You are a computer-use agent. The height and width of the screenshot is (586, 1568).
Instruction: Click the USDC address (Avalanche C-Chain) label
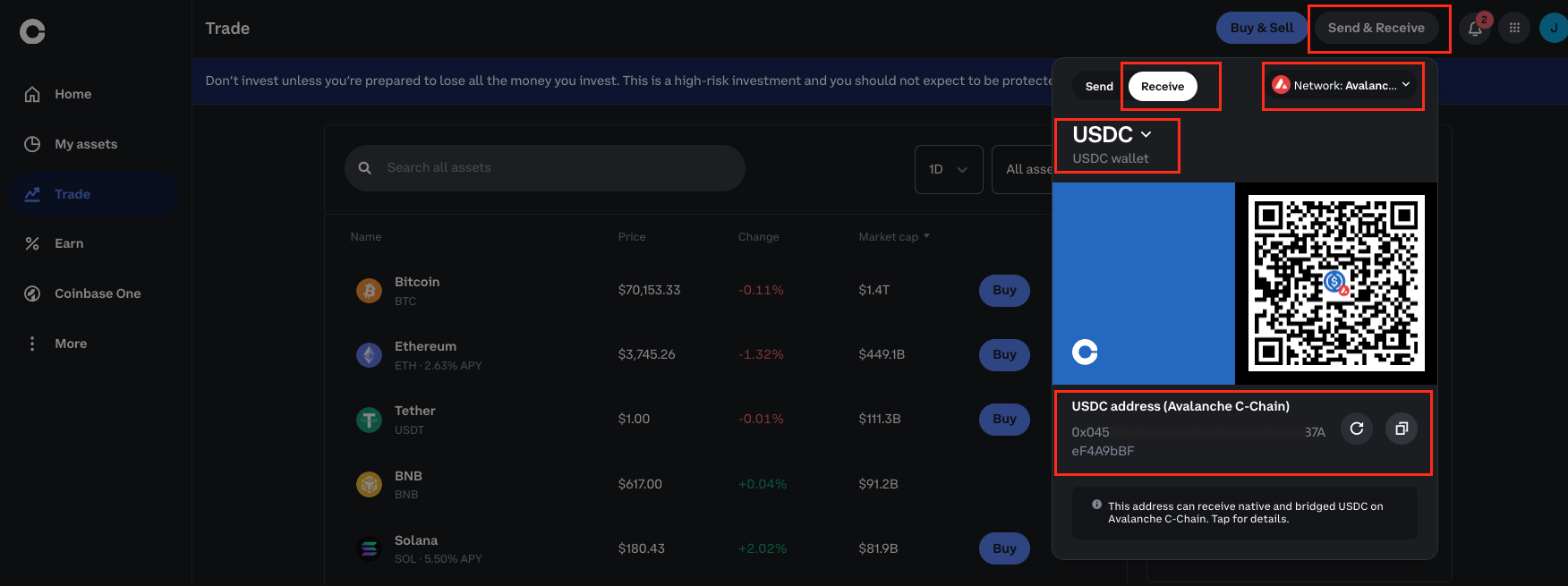coord(1180,406)
